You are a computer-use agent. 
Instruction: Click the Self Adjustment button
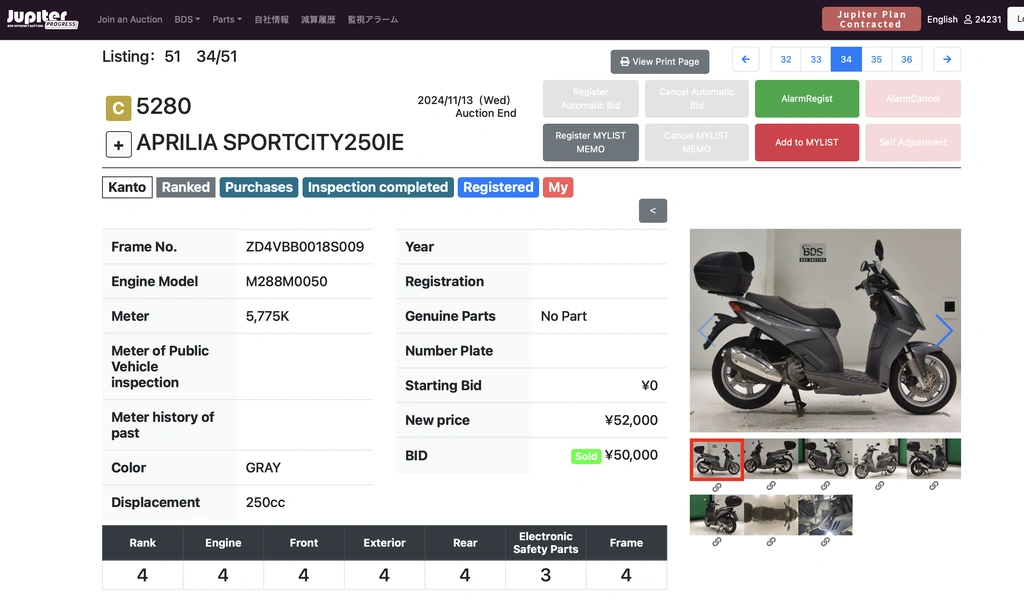point(913,142)
